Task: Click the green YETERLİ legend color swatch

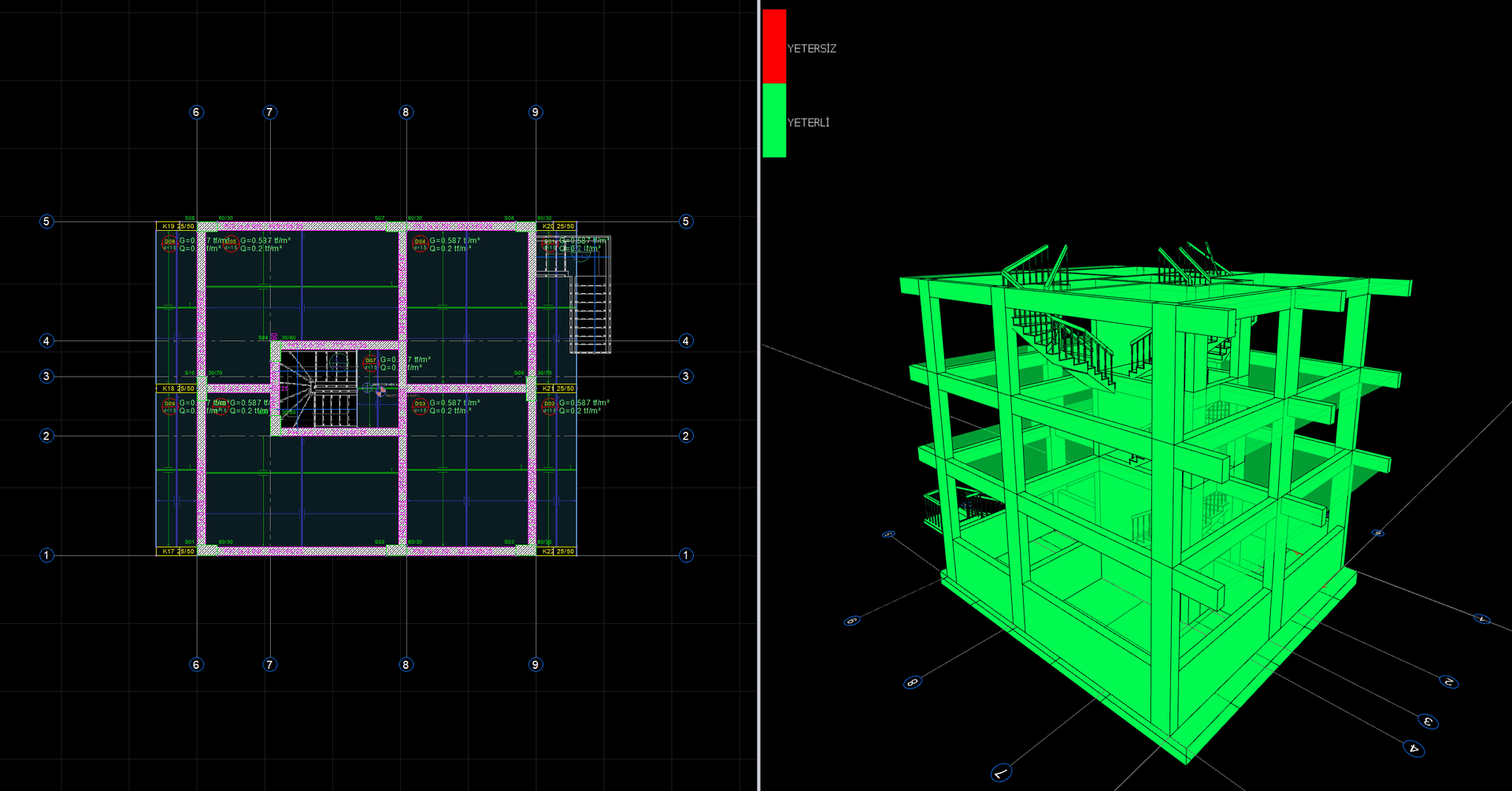Action: pyautogui.click(x=774, y=121)
